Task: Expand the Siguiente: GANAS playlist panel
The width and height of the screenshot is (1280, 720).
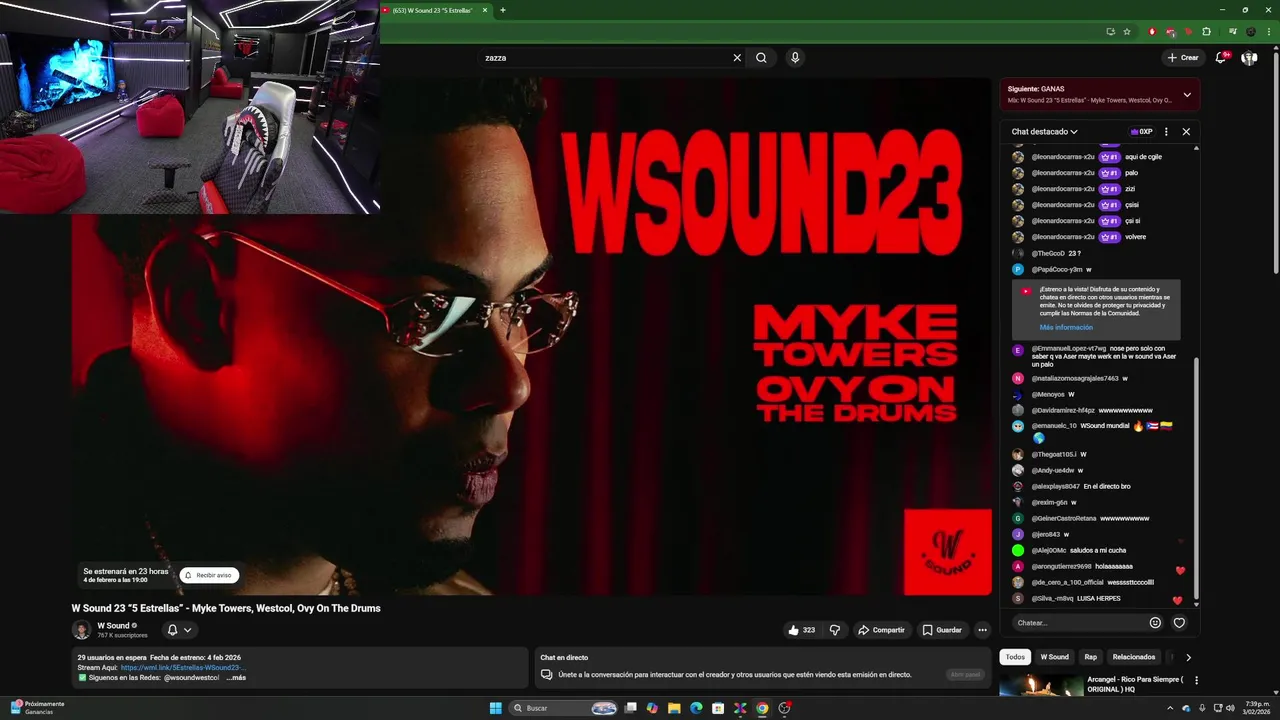Action: pyautogui.click(x=1187, y=95)
